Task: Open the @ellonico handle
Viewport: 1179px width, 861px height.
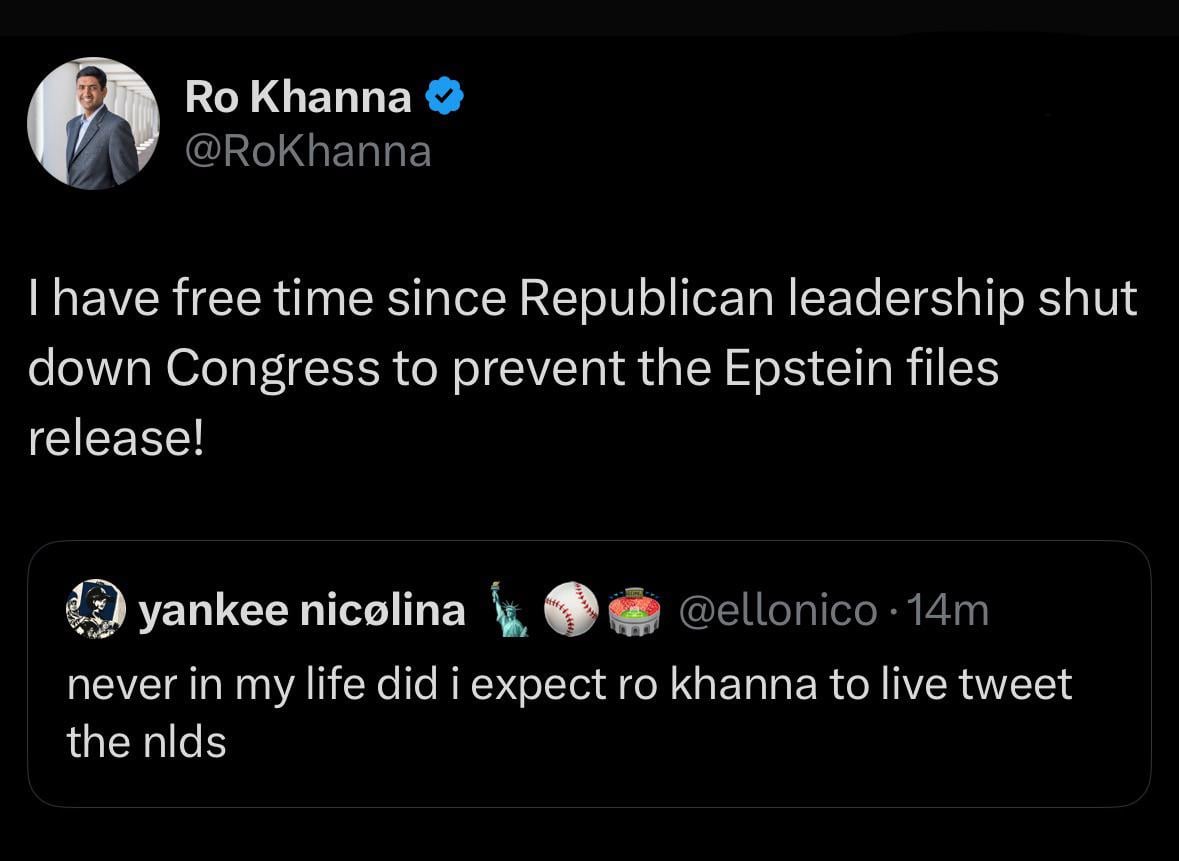Action: click(x=778, y=610)
